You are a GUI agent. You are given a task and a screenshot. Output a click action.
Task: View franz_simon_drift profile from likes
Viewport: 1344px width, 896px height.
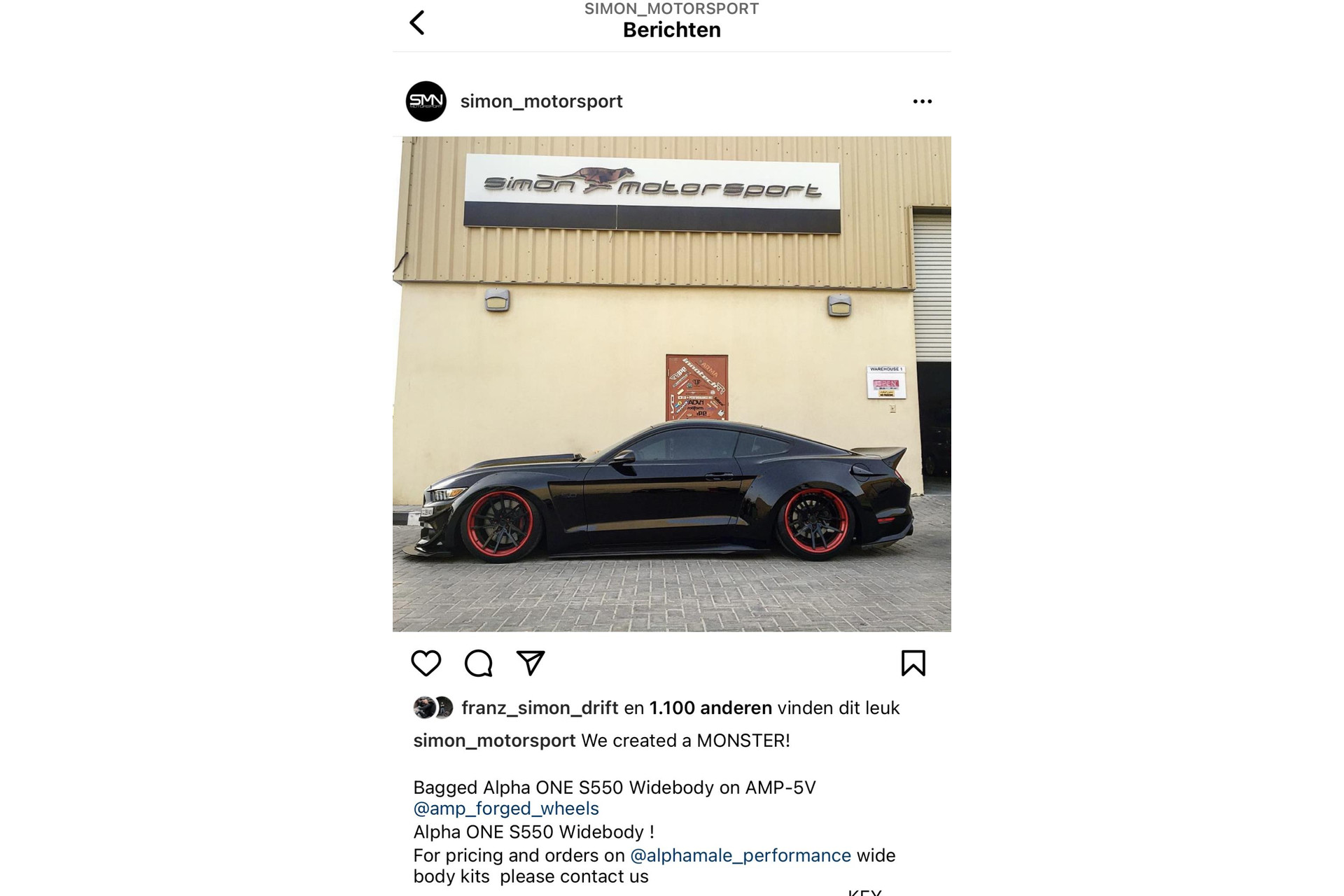click(540, 708)
